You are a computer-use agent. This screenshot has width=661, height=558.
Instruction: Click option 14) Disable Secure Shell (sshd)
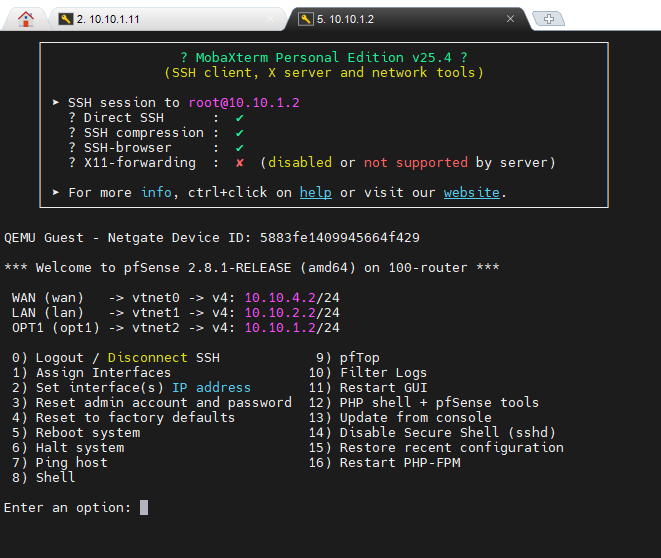[x=432, y=433]
